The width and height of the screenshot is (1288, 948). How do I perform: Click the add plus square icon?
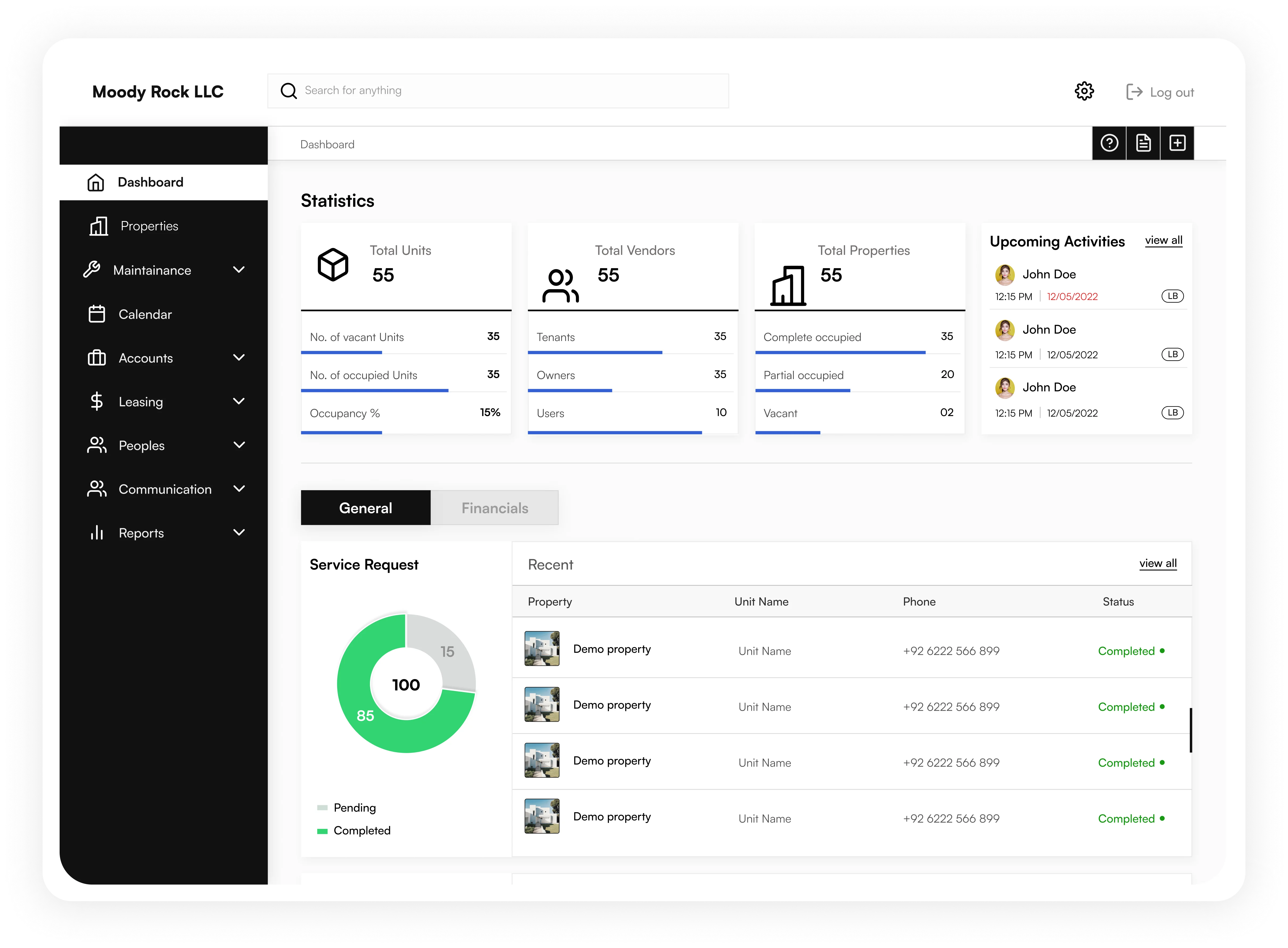[x=1177, y=143]
